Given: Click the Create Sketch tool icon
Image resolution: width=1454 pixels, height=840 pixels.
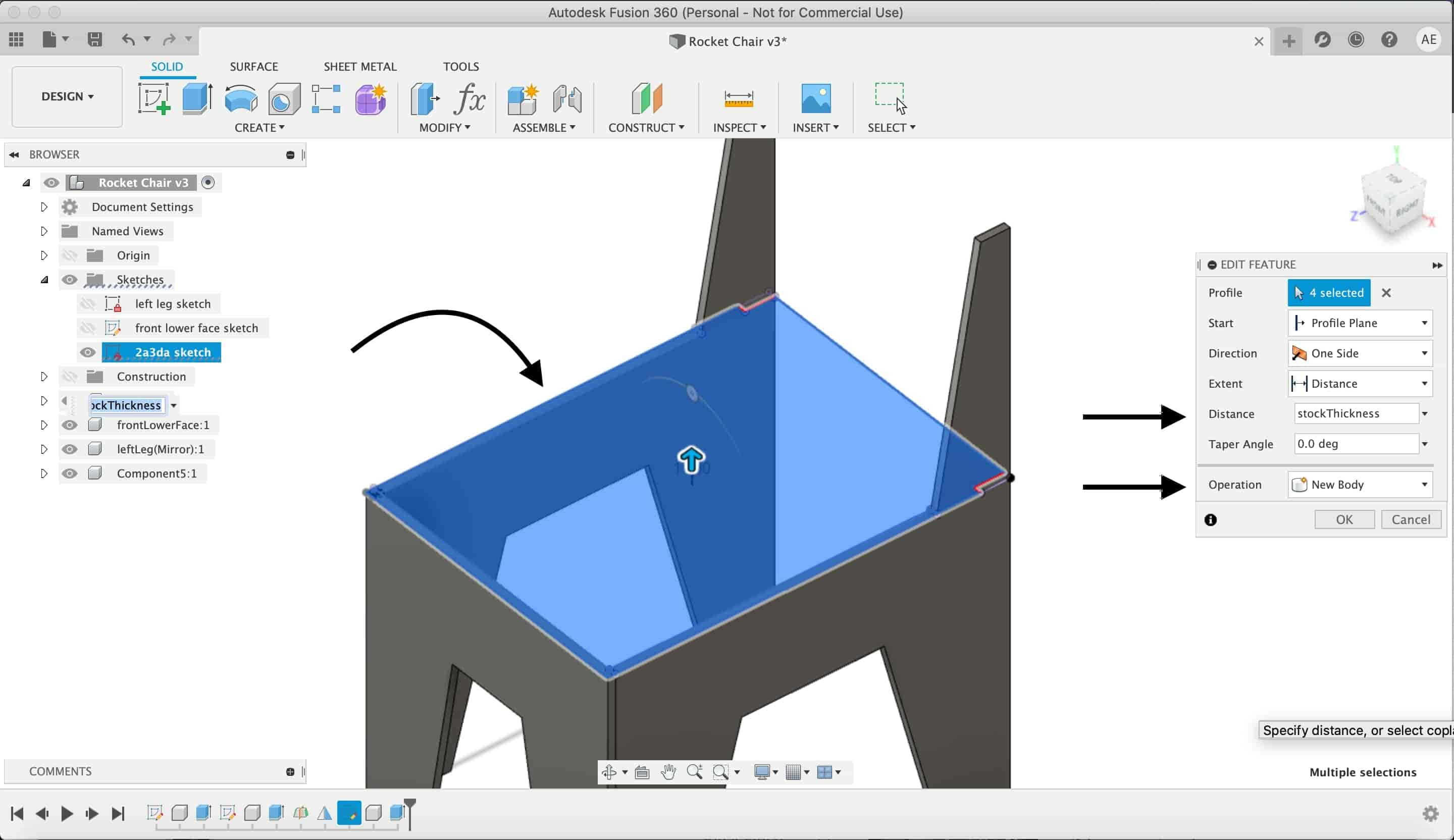Looking at the screenshot, I should [x=154, y=98].
